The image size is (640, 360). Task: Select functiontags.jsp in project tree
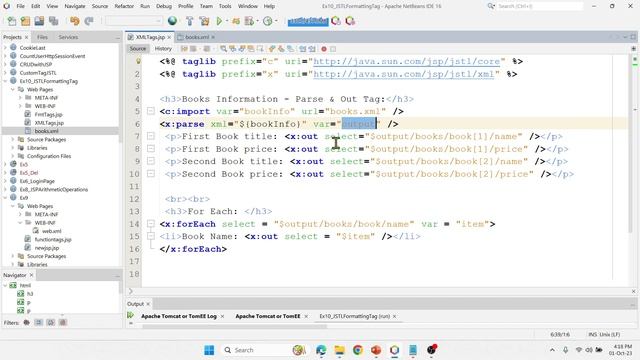53,240
